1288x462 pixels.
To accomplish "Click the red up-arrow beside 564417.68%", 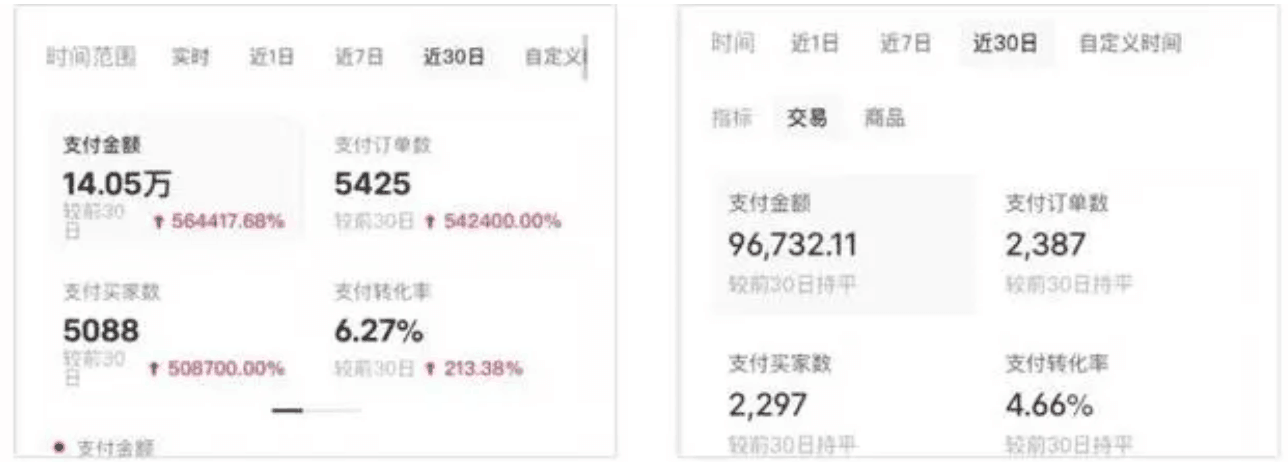I will pyautogui.click(x=158, y=222).
